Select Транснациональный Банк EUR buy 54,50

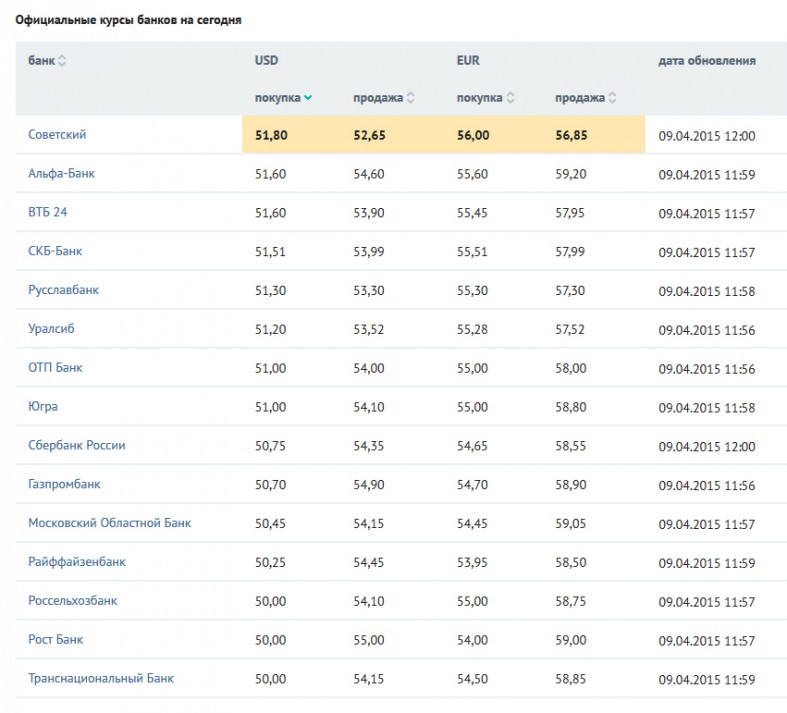click(x=472, y=679)
